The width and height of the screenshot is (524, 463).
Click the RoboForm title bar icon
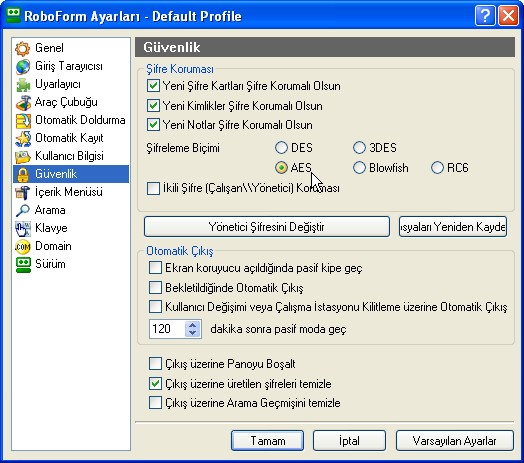[13, 16]
